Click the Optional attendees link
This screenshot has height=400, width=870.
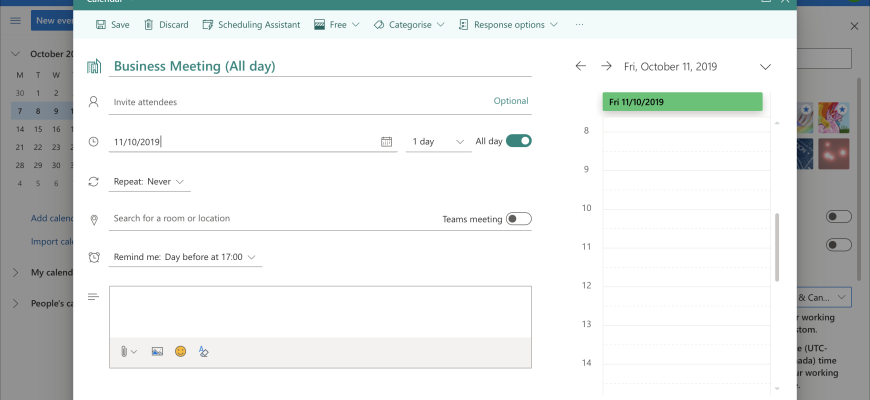[510, 101]
